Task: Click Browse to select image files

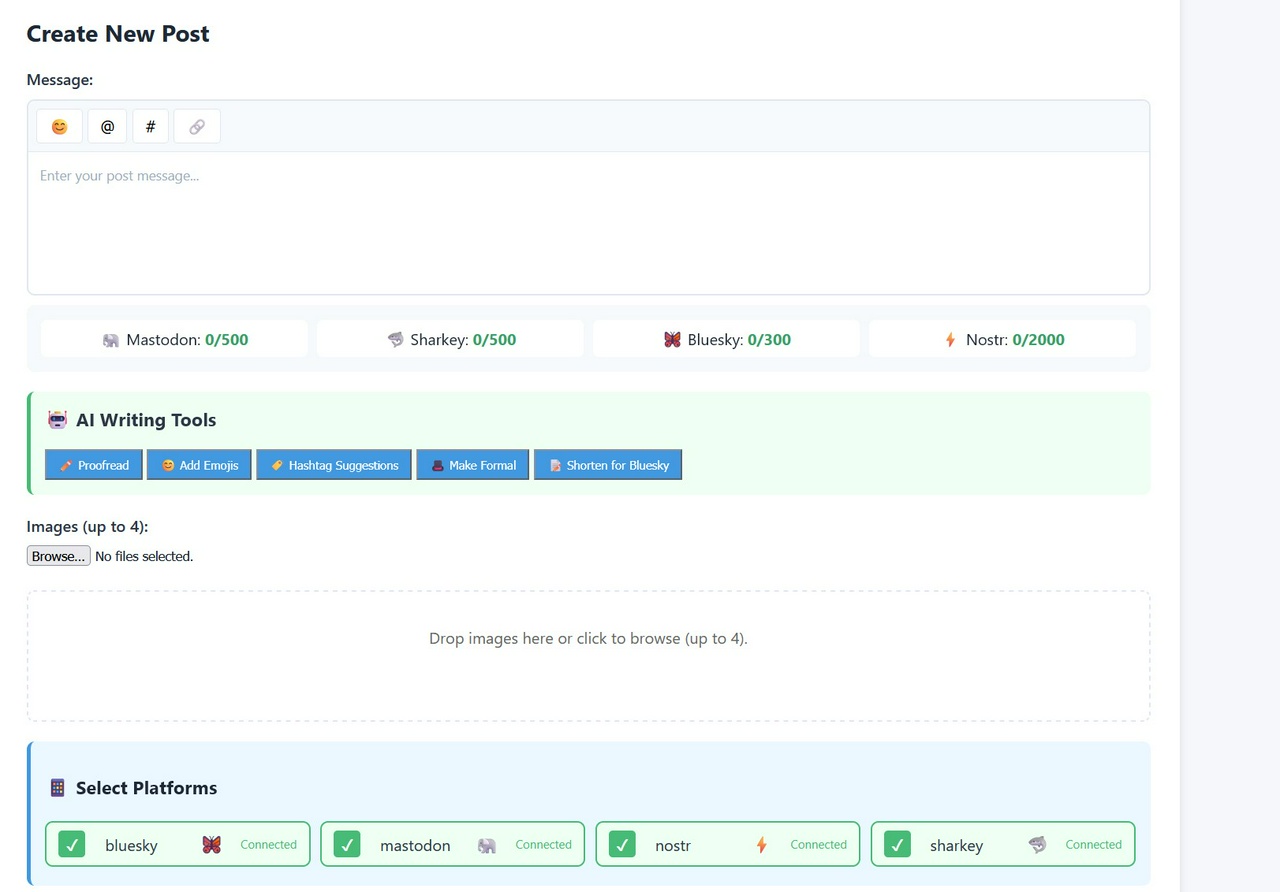Action: point(58,556)
